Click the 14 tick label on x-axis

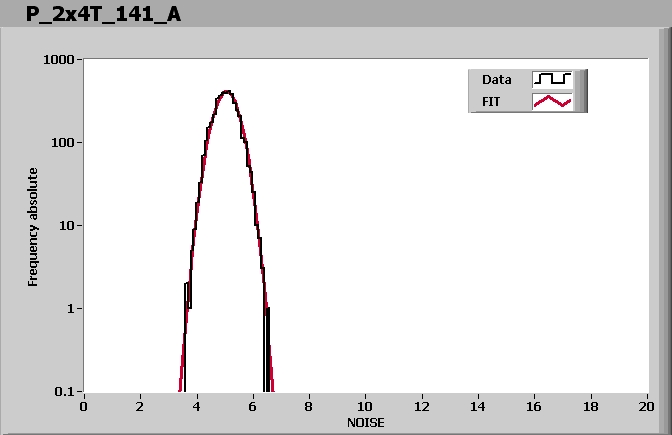click(478, 406)
